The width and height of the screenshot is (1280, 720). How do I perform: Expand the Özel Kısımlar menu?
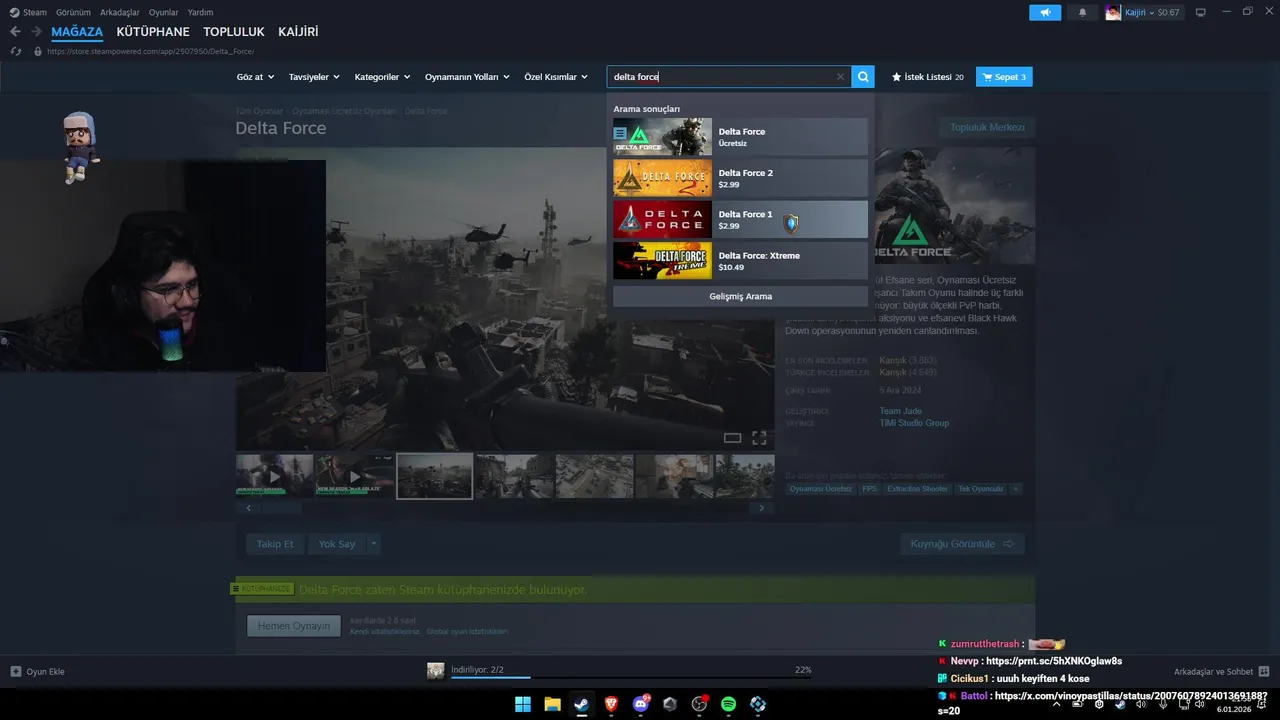pos(556,77)
